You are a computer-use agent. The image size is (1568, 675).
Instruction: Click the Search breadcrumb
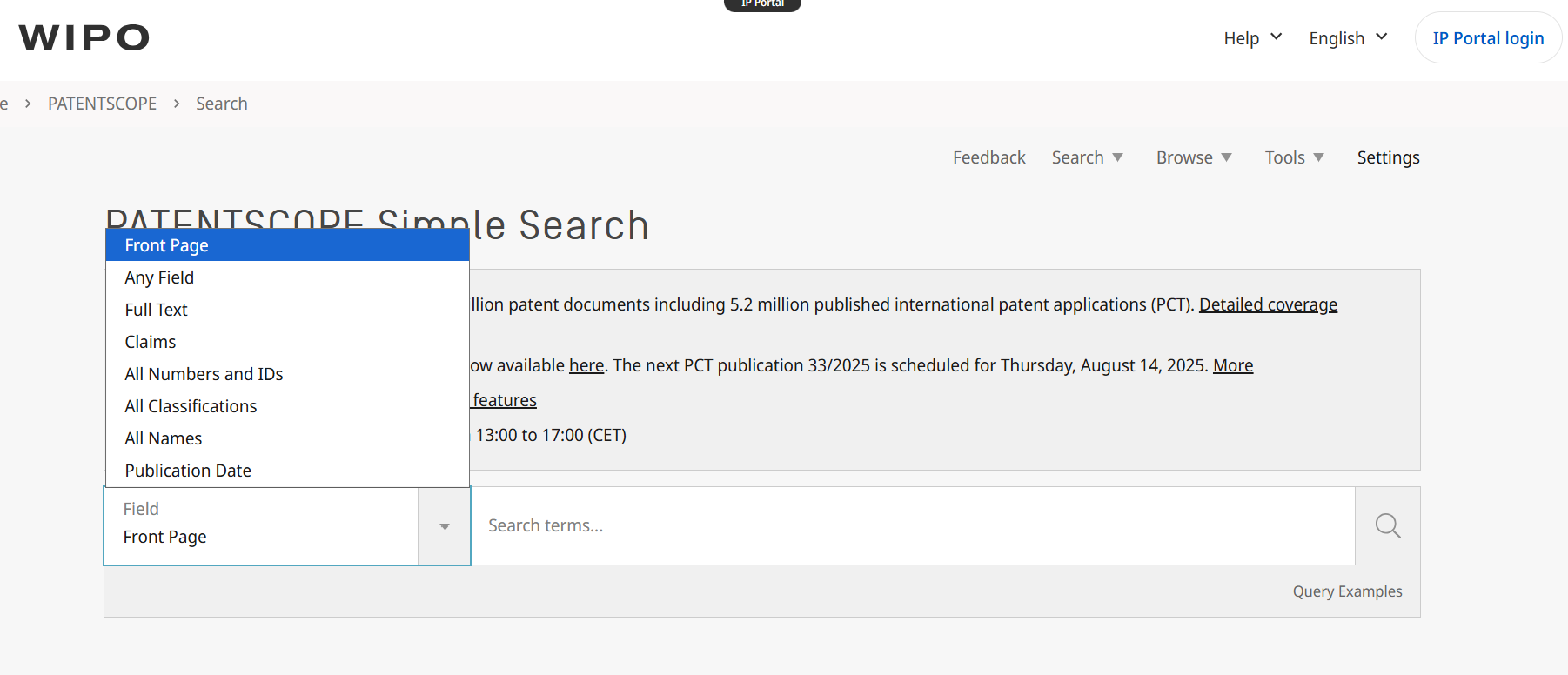tap(222, 104)
